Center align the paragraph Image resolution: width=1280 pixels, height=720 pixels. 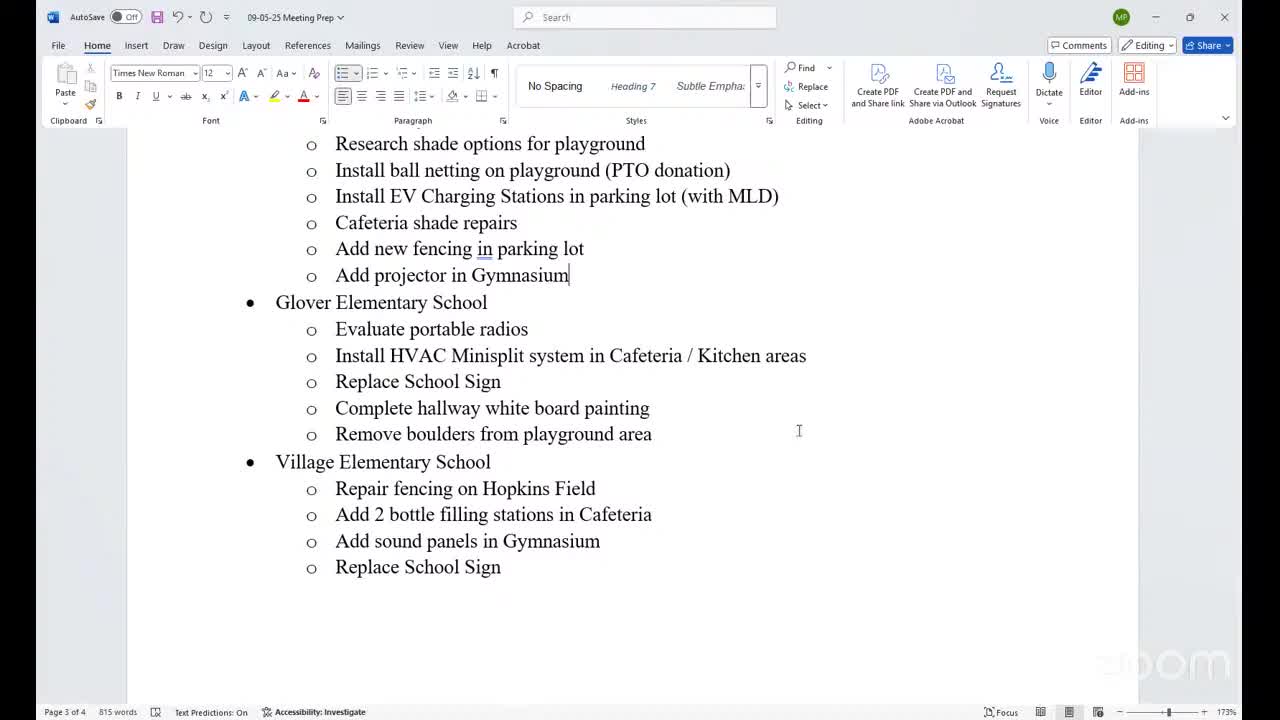point(362,96)
